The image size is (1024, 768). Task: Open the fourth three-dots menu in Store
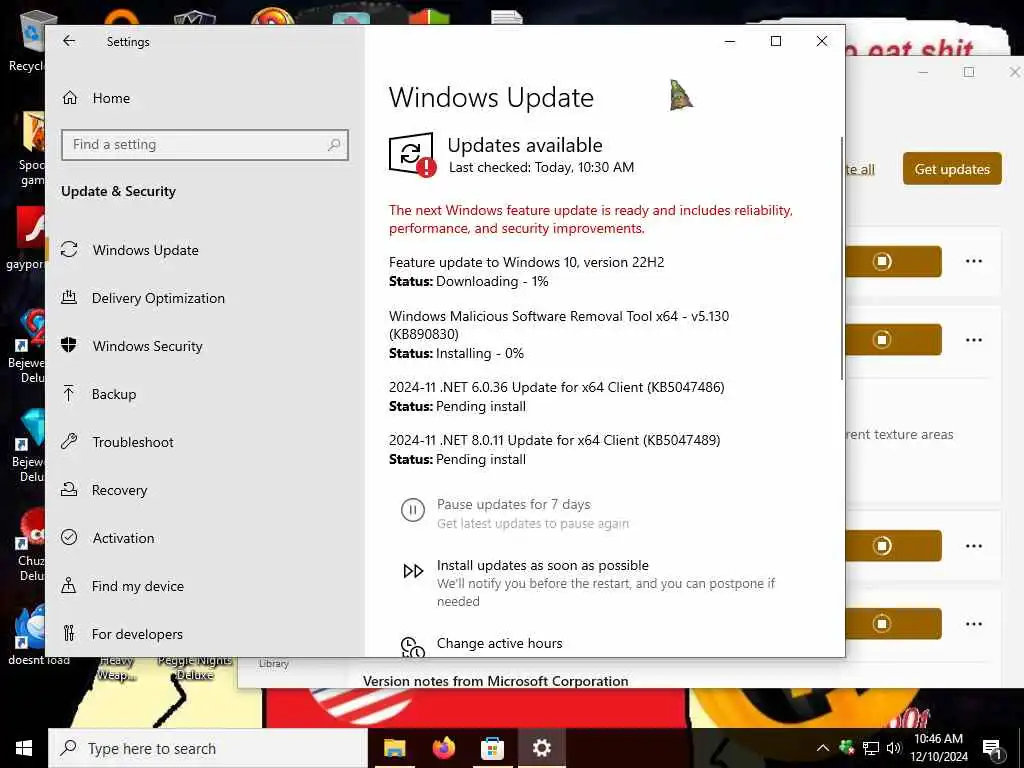point(974,624)
